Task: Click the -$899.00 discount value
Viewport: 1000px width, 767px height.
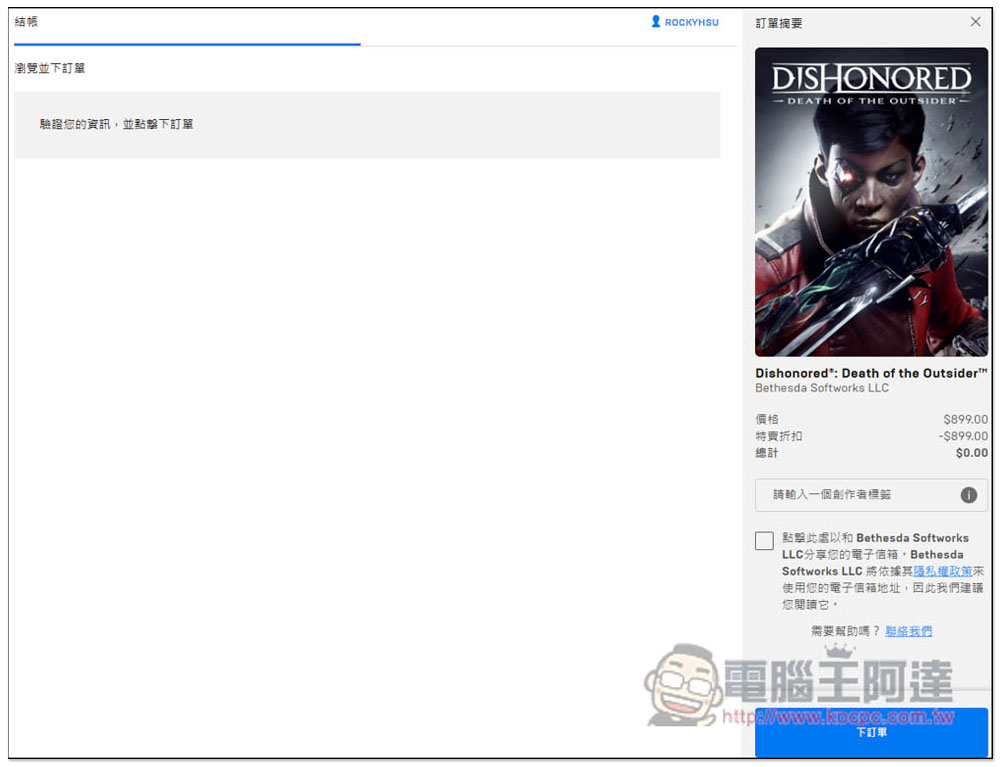Action: pyautogui.click(x=963, y=436)
